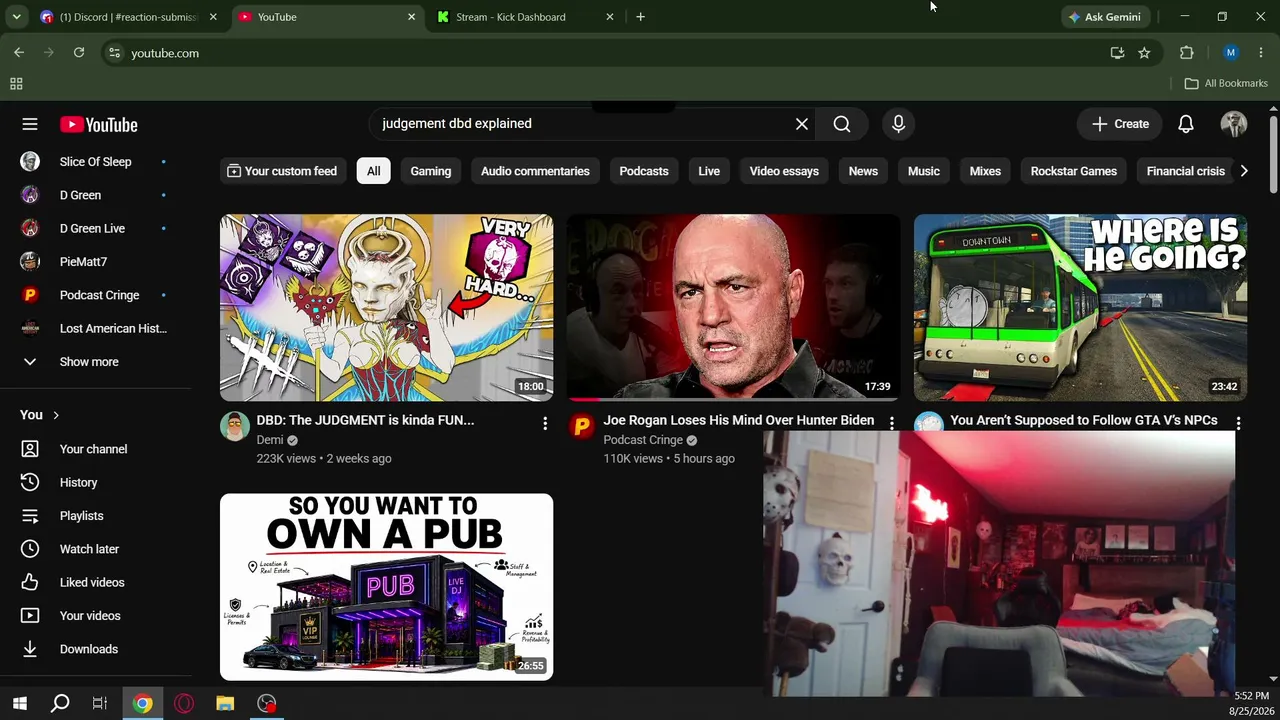Open the Chrome profile M button

click(x=1231, y=53)
